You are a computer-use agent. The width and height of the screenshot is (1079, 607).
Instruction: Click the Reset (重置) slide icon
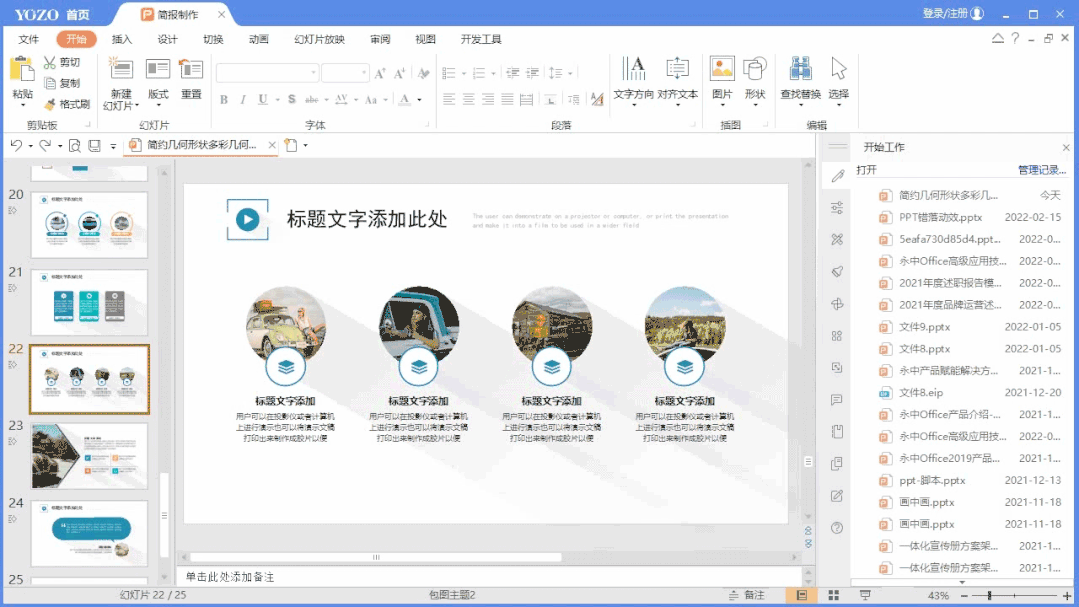pyautogui.click(x=191, y=69)
